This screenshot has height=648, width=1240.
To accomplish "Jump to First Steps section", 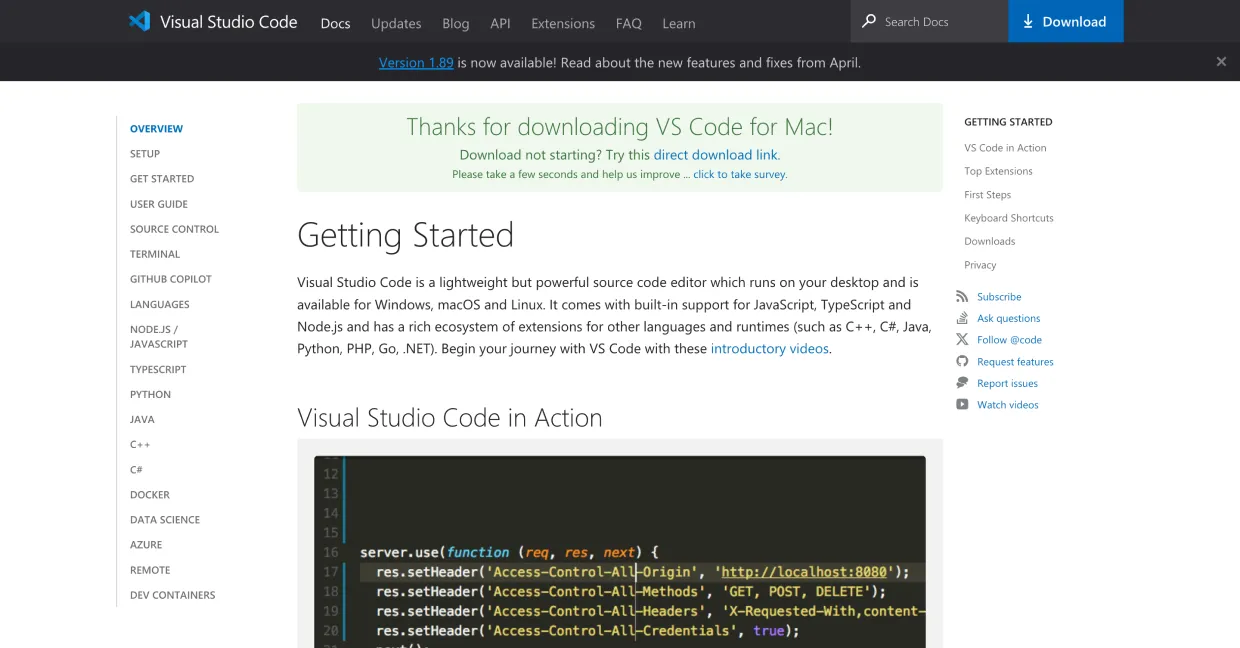I will click(987, 195).
